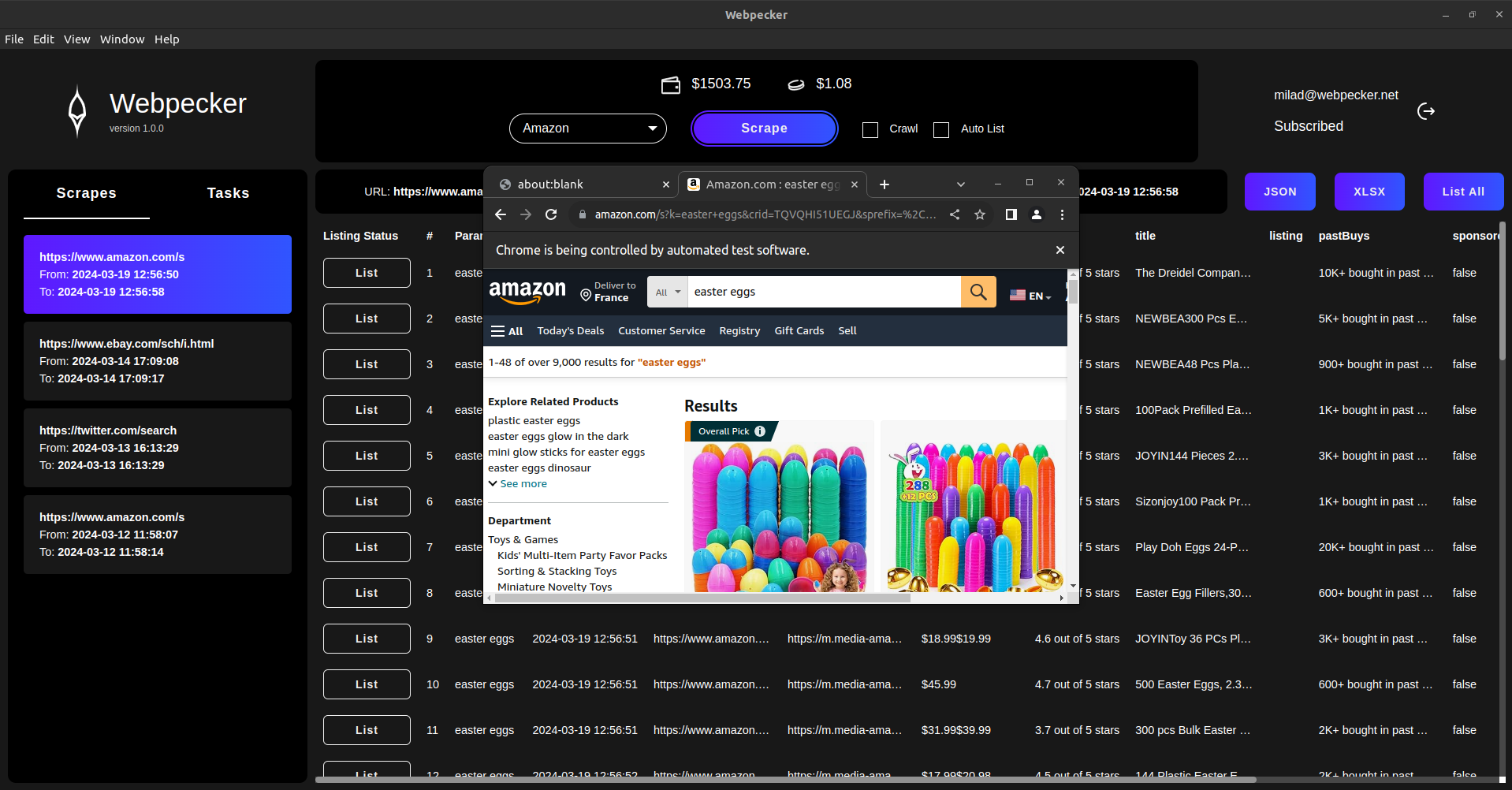Open Chrome side panel icon
Image resolution: width=1512 pixels, height=790 pixels.
1011,214
